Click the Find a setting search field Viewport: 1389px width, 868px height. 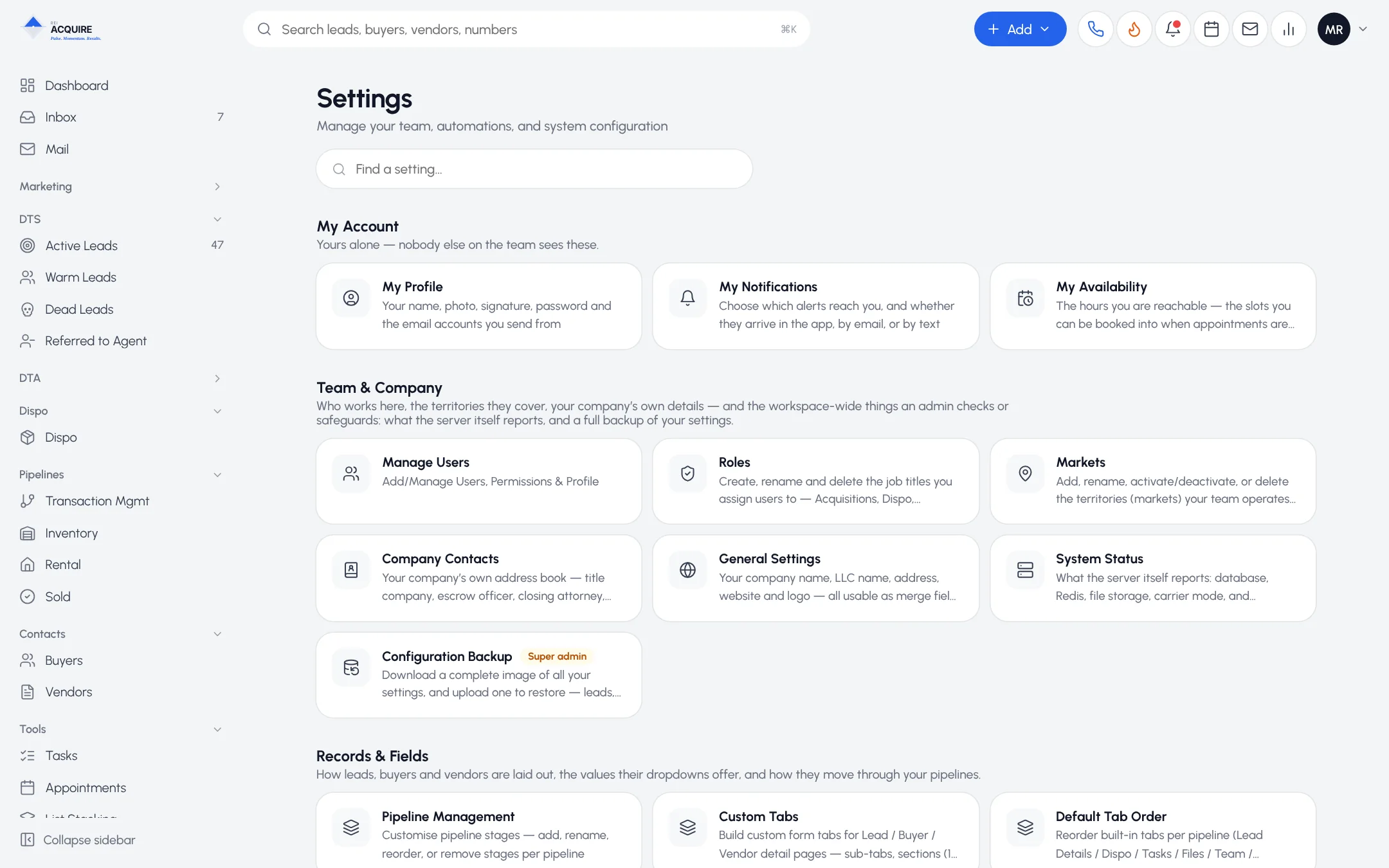point(534,169)
